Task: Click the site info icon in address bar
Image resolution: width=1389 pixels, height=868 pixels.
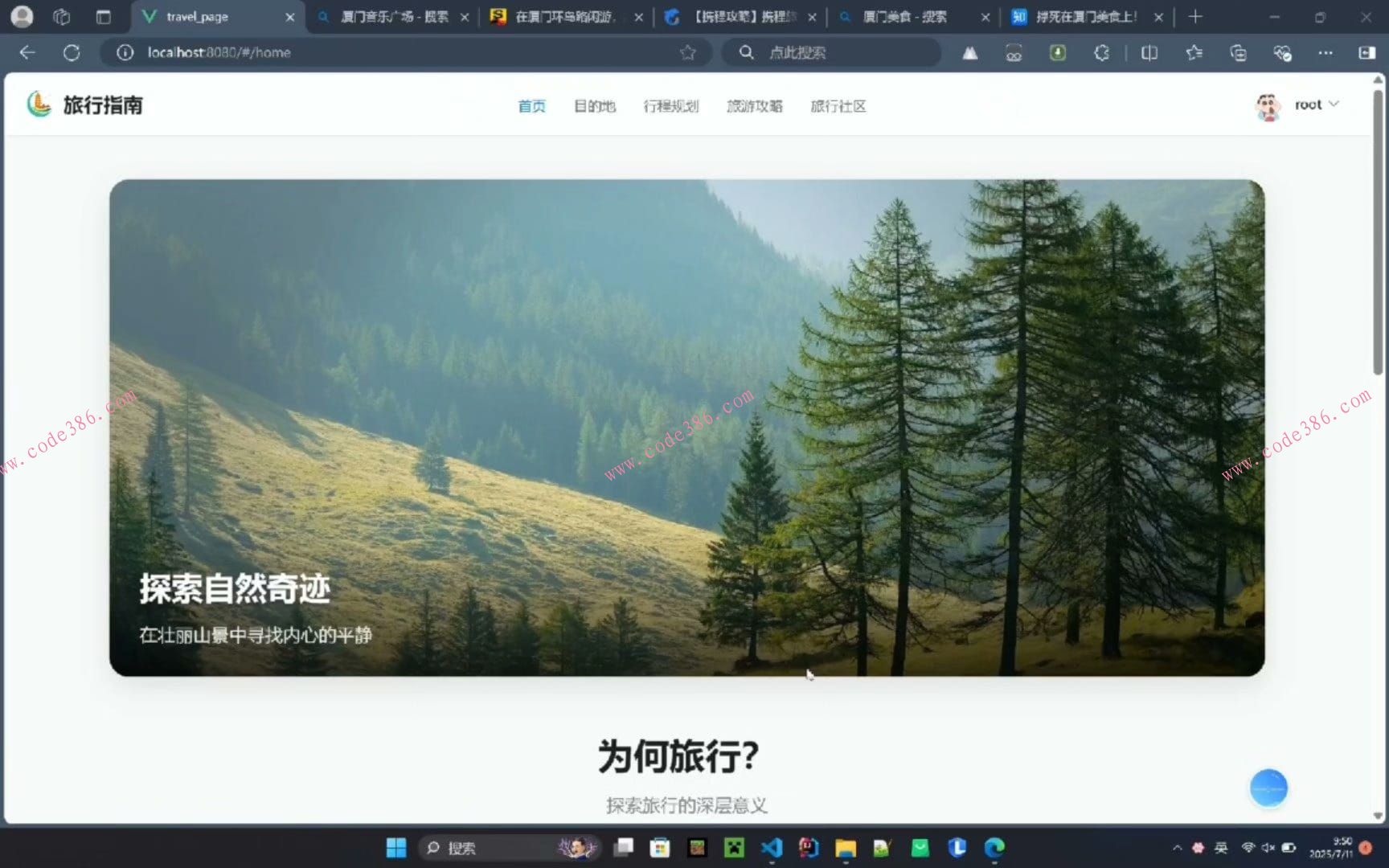Action: pos(124,52)
